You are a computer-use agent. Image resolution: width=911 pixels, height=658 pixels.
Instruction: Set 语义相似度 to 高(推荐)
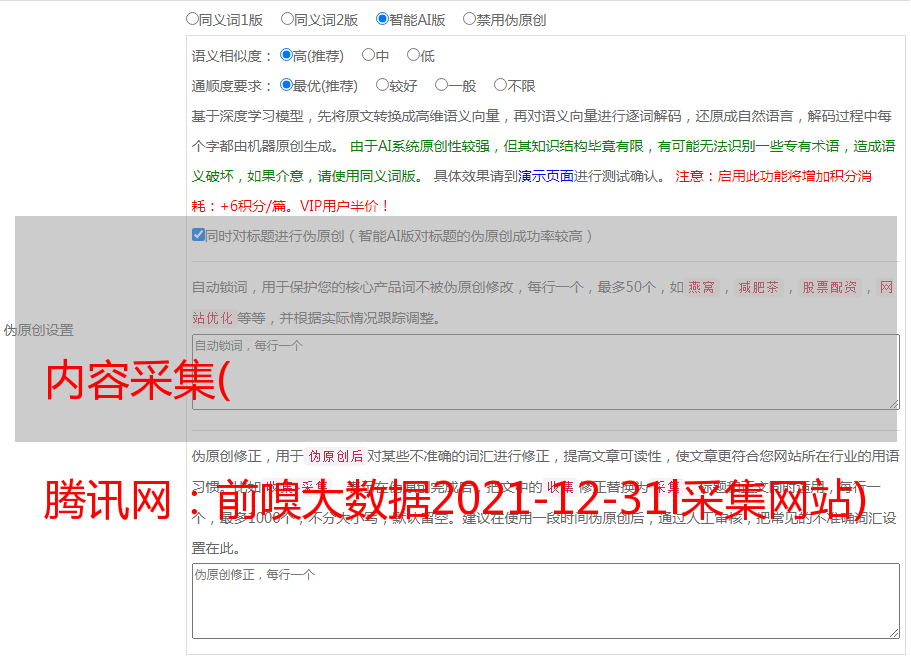click(x=286, y=55)
